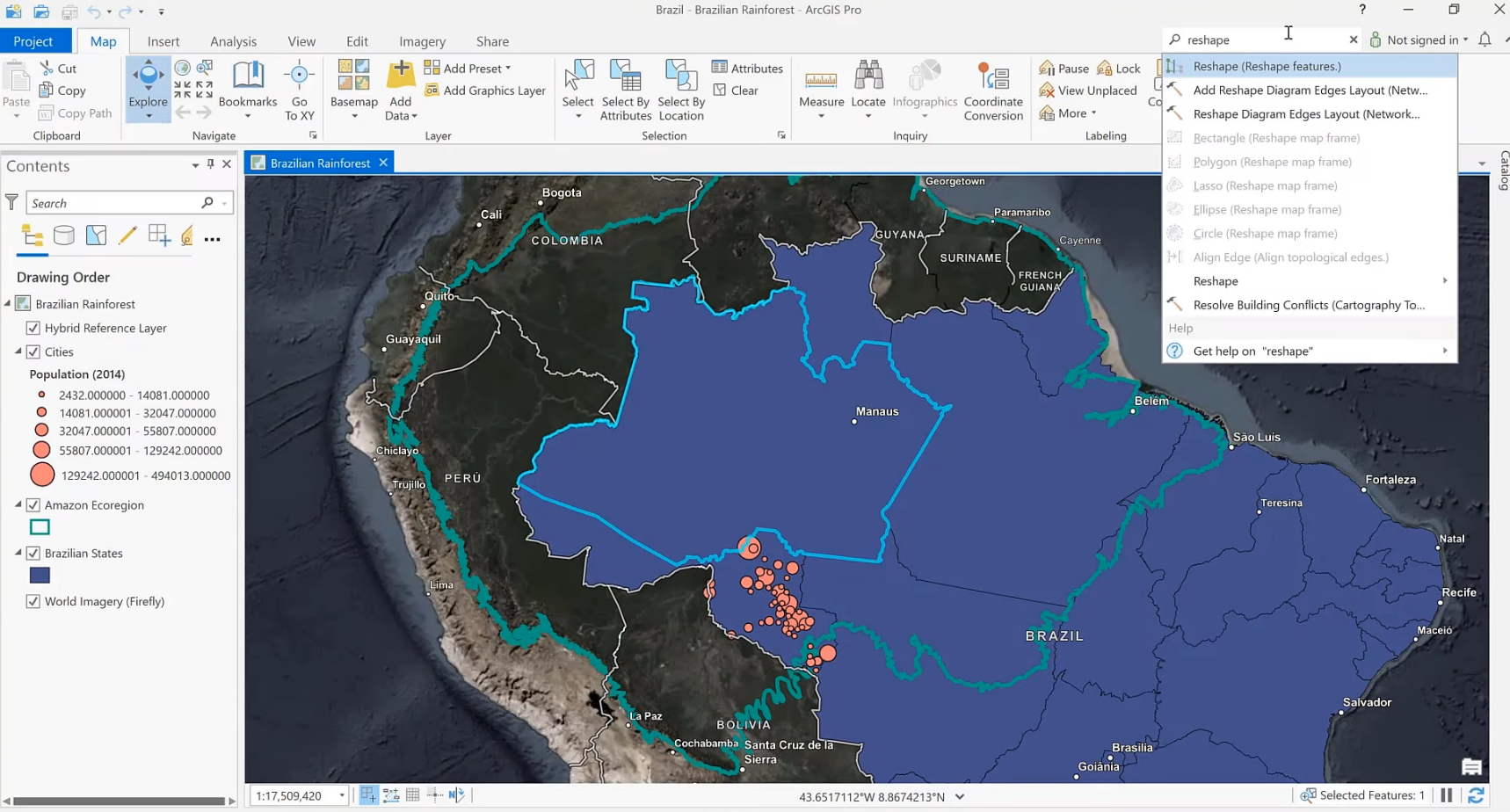Viewport: 1510px width, 812px height.
Task: Collapse the Brazilian States layer
Action: (18, 554)
